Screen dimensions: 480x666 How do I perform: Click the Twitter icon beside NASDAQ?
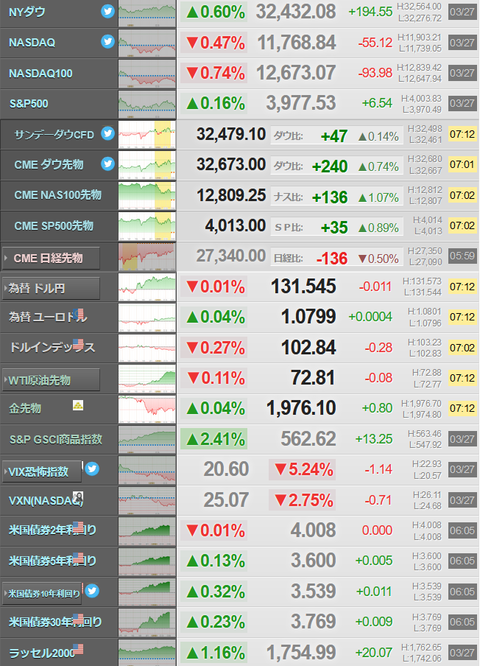[108, 42]
